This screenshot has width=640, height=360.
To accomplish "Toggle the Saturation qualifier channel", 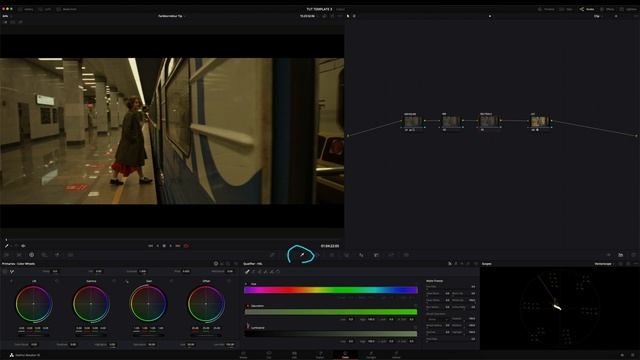I will click(x=247, y=306).
